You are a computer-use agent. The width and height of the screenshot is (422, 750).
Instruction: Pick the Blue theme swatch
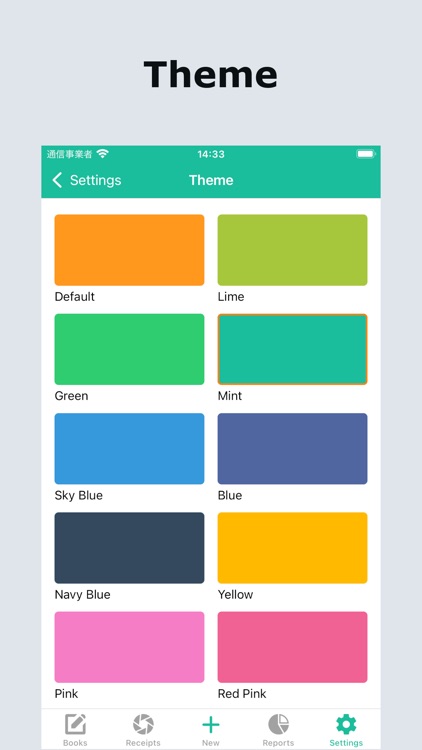[x=292, y=449]
